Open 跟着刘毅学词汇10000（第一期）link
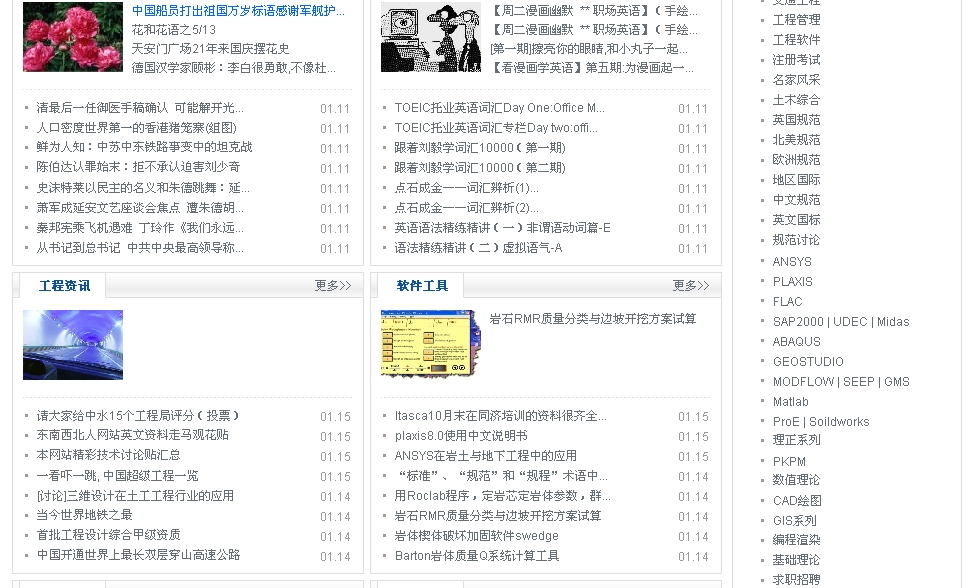 pos(480,148)
